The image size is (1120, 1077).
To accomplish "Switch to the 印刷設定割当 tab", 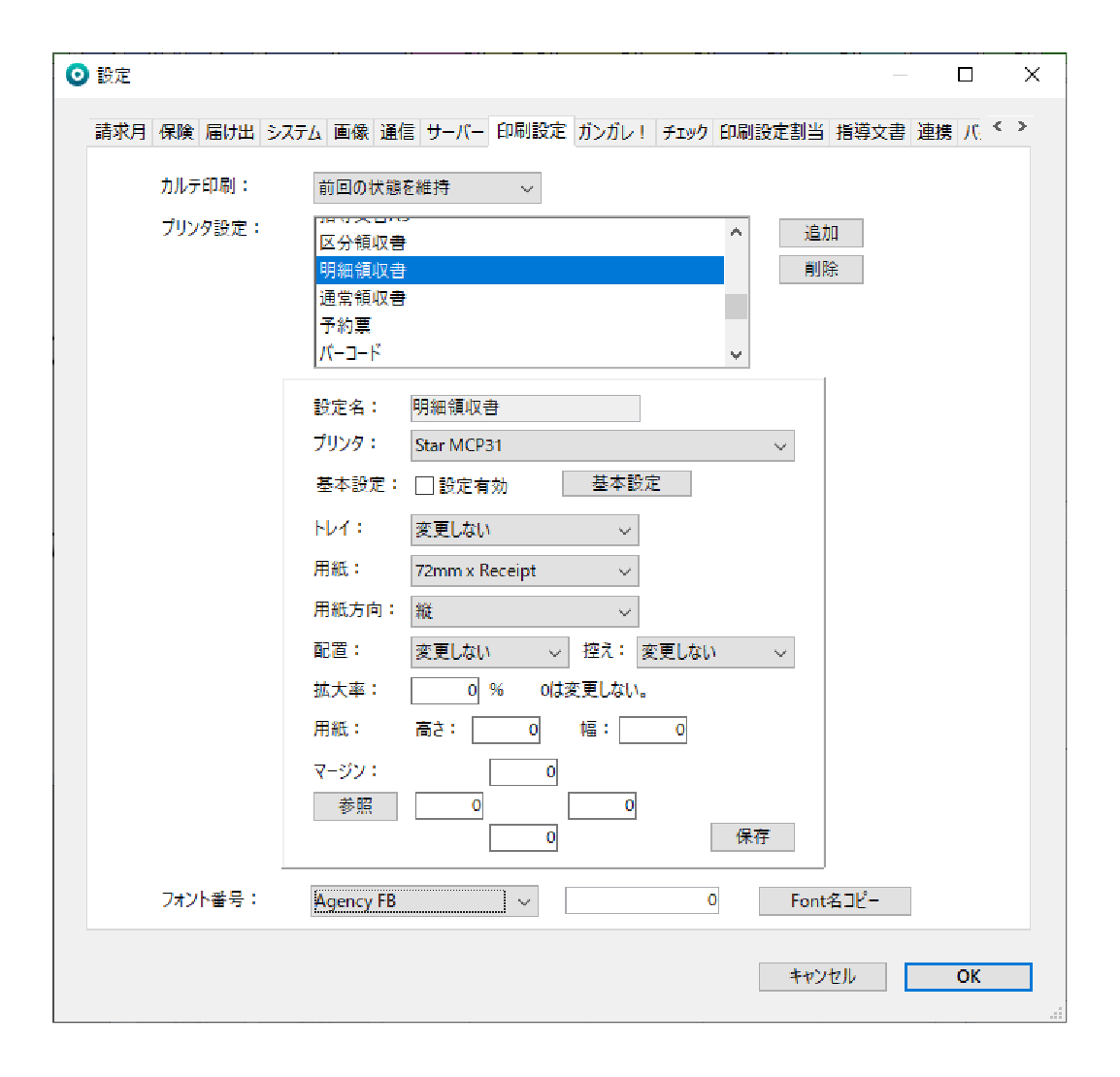I will pyautogui.click(x=772, y=132).
